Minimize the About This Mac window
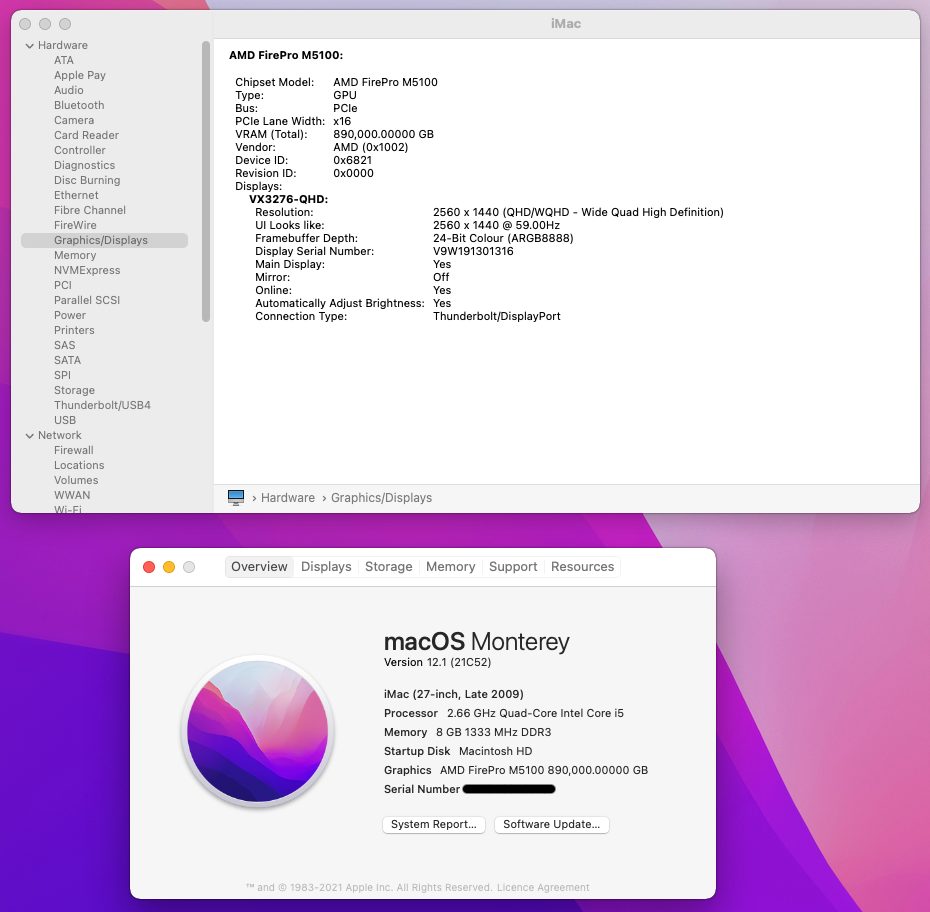 (169, 567)
